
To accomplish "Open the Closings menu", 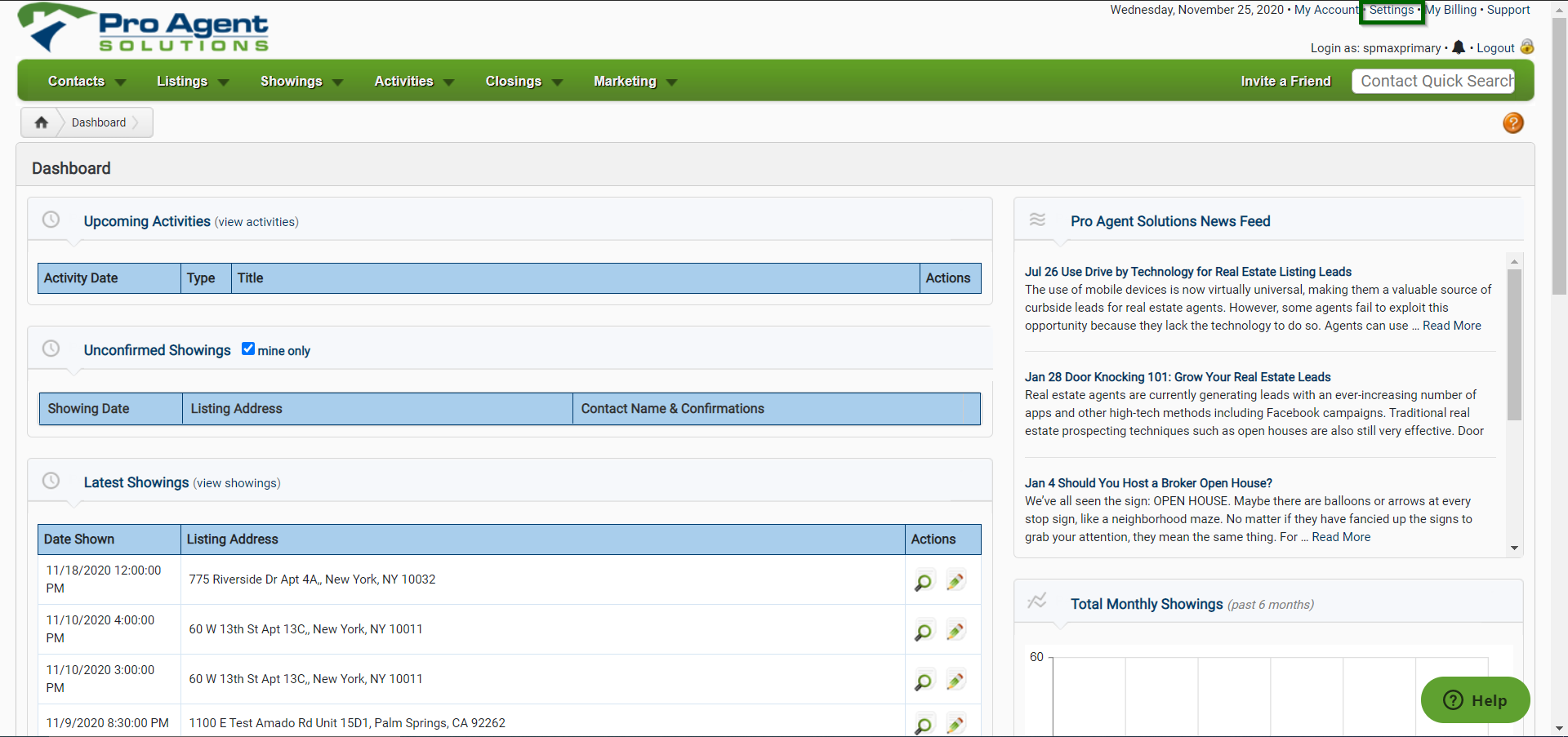I will pyautogui.click(x=514, y=81).
